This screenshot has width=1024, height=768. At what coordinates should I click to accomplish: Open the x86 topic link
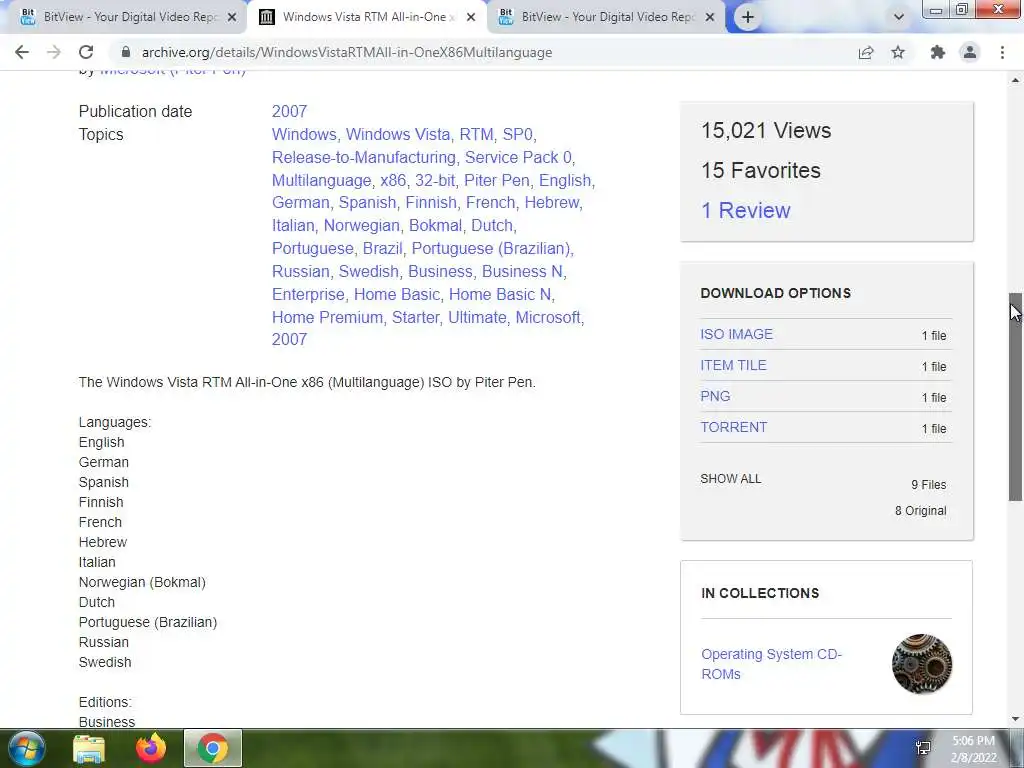[393, 180]
